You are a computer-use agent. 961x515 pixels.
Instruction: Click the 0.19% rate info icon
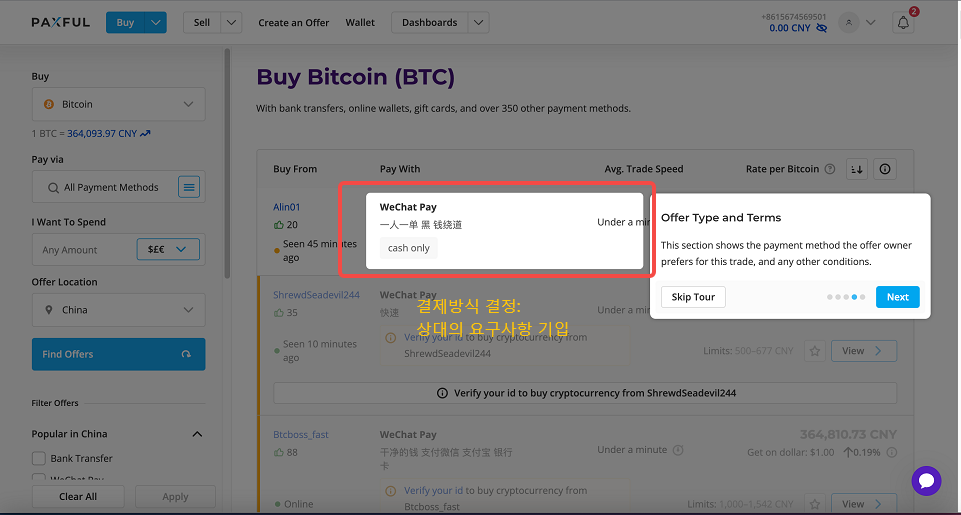(x=892, y=452)
